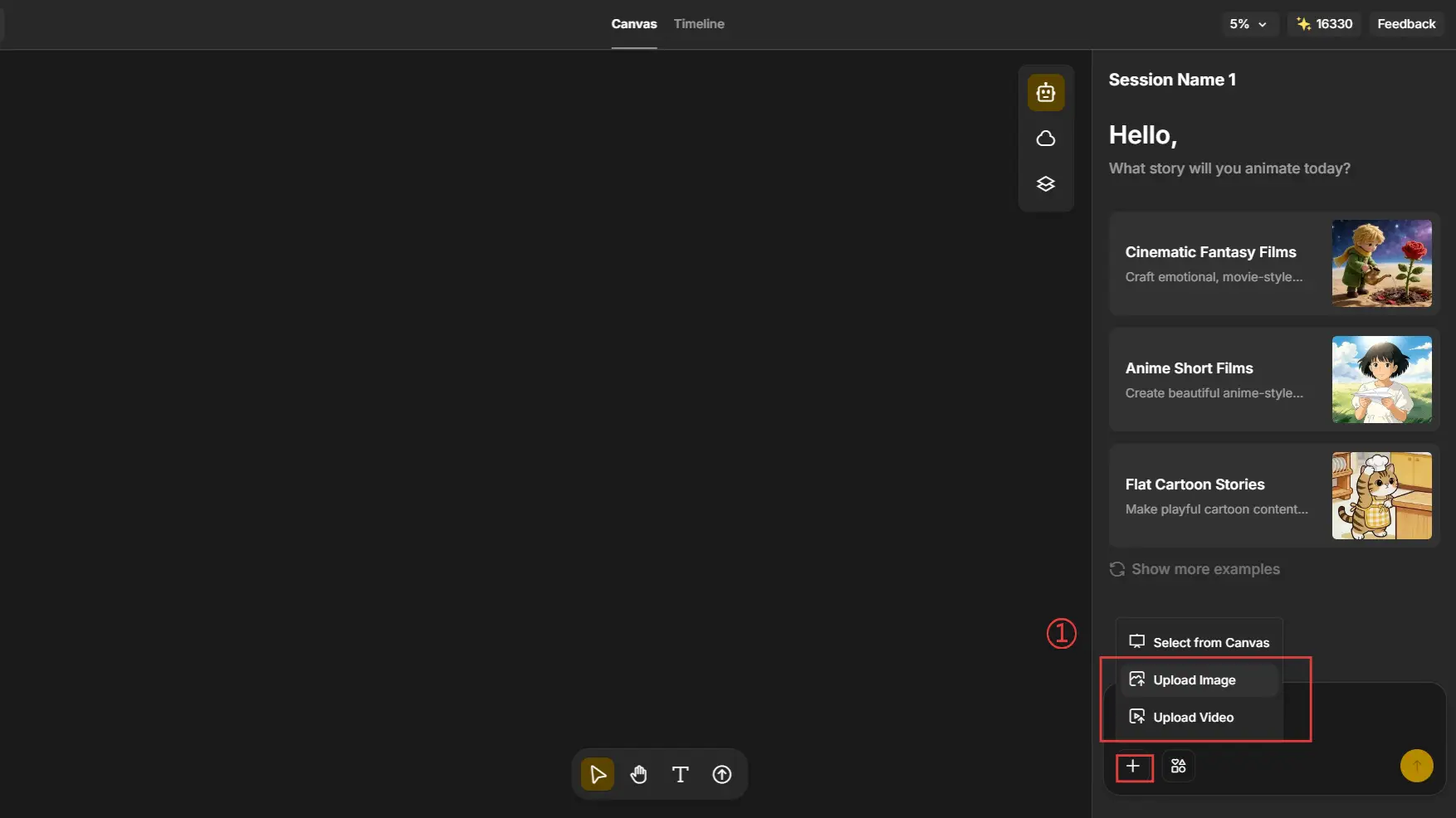1456x818 pixels.
Task: Open the shapes/templates icon beside plus
Action: click(x=1178, y=766)
